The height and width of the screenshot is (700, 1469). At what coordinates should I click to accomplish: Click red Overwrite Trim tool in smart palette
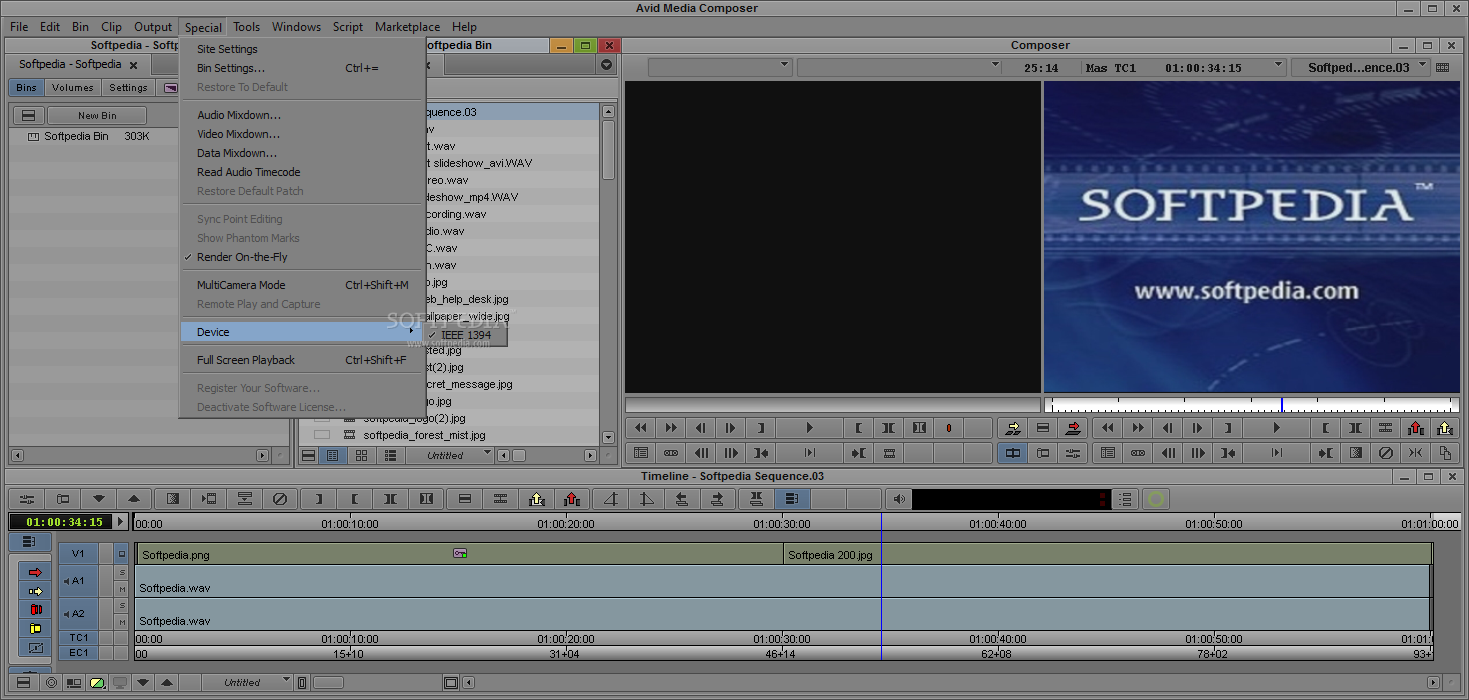point(36,610)
